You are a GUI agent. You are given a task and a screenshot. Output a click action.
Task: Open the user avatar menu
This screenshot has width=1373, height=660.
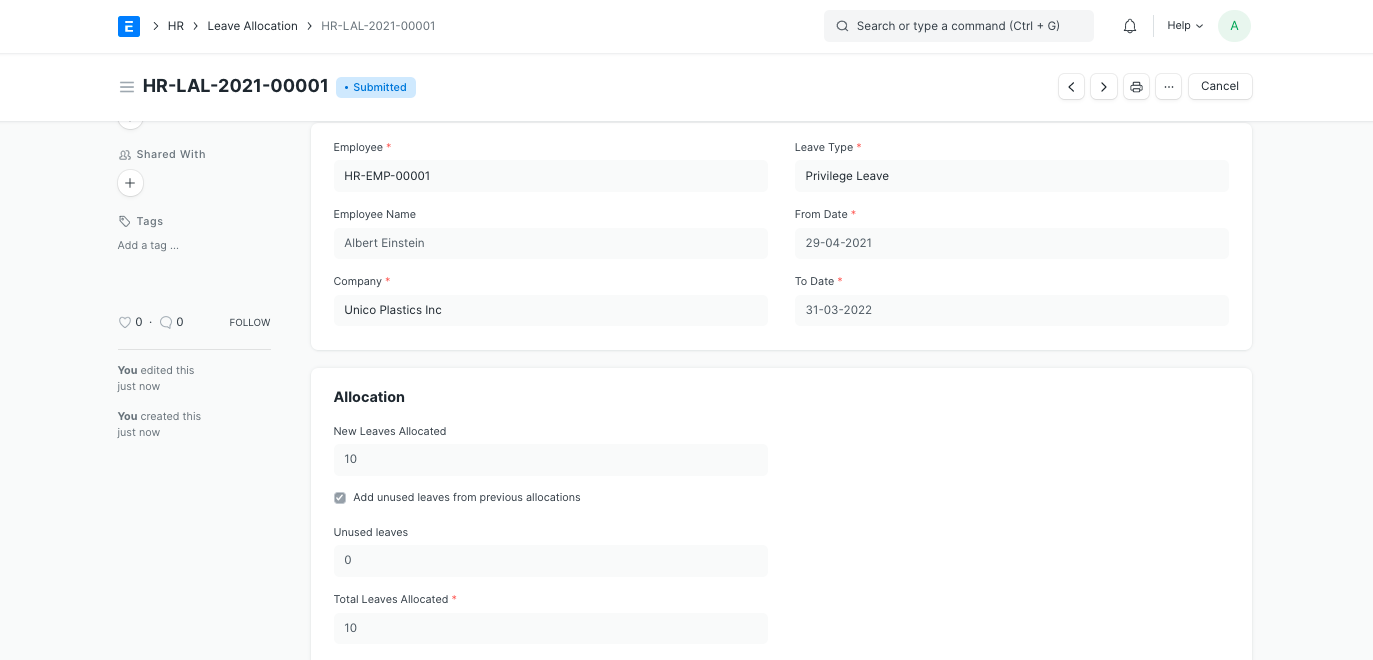tap(1234, 26)
